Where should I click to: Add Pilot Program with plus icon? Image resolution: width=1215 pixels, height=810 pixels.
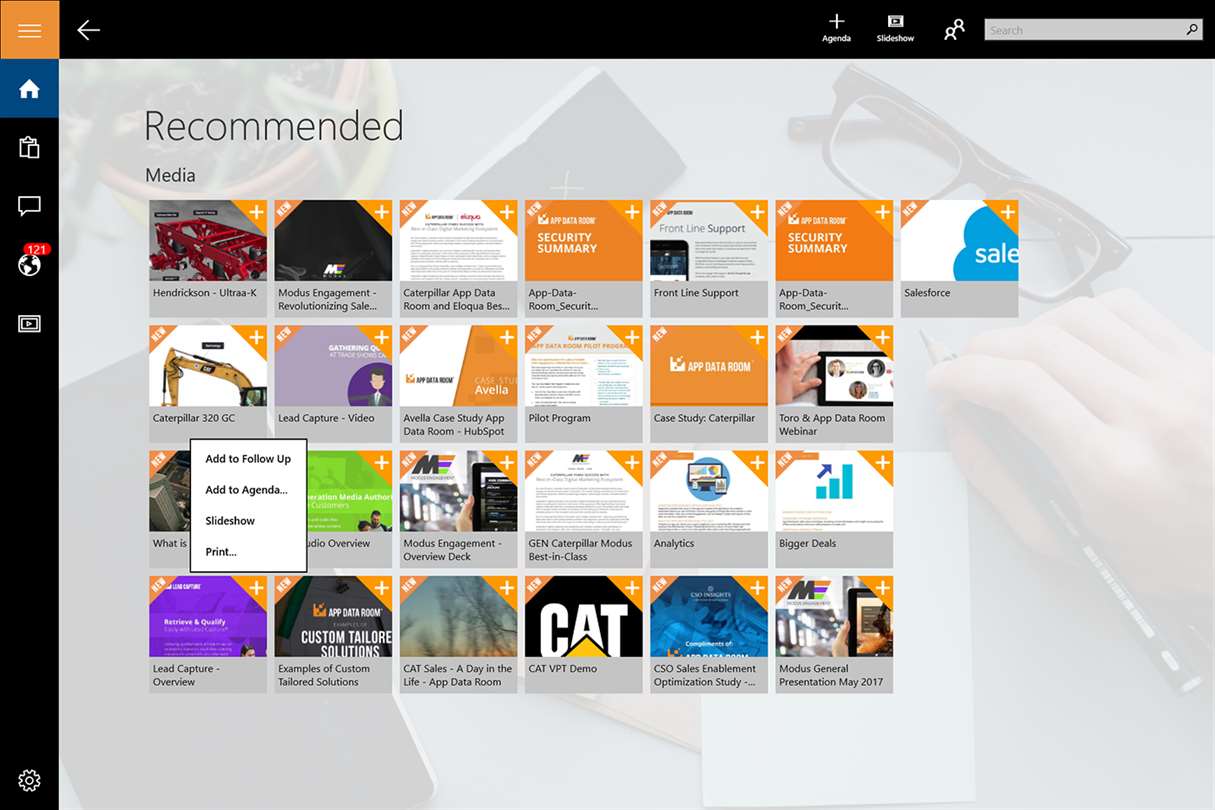pos(632,337)
